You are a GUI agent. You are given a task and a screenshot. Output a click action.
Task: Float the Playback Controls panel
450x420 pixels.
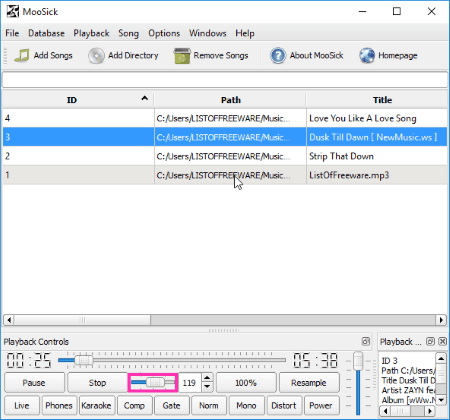366,342
